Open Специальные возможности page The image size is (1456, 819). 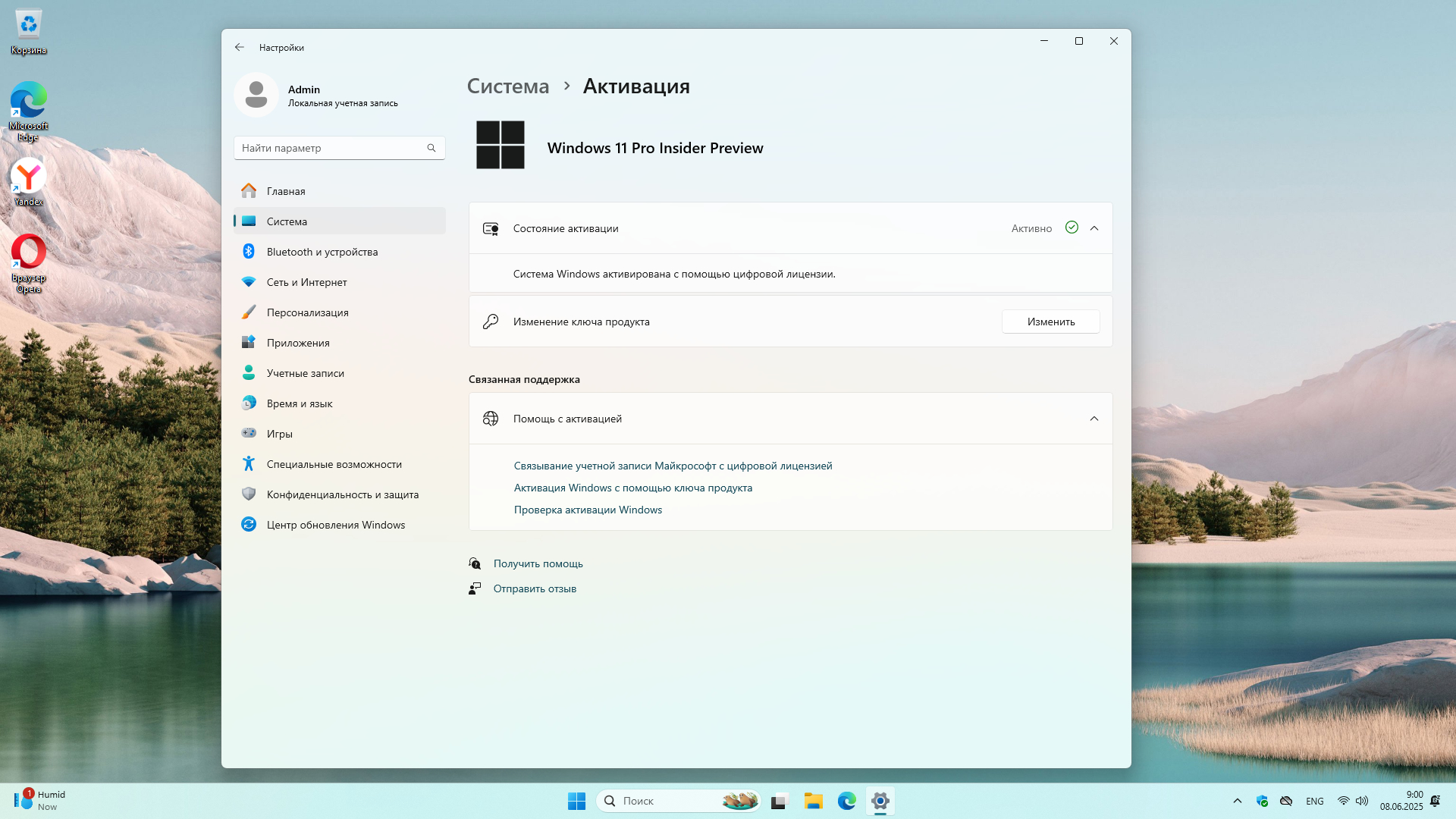pyautogui.click(x=334, y=464)
